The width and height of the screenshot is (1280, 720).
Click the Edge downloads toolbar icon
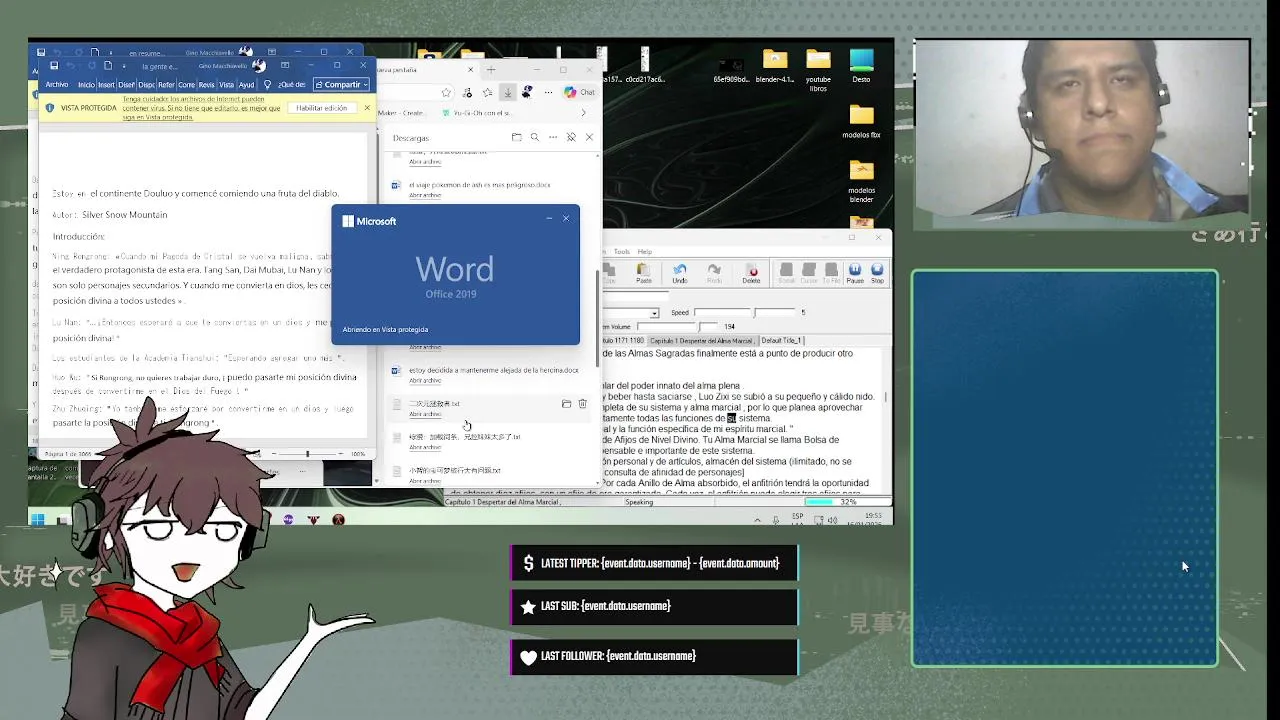[x=508, y=92]
